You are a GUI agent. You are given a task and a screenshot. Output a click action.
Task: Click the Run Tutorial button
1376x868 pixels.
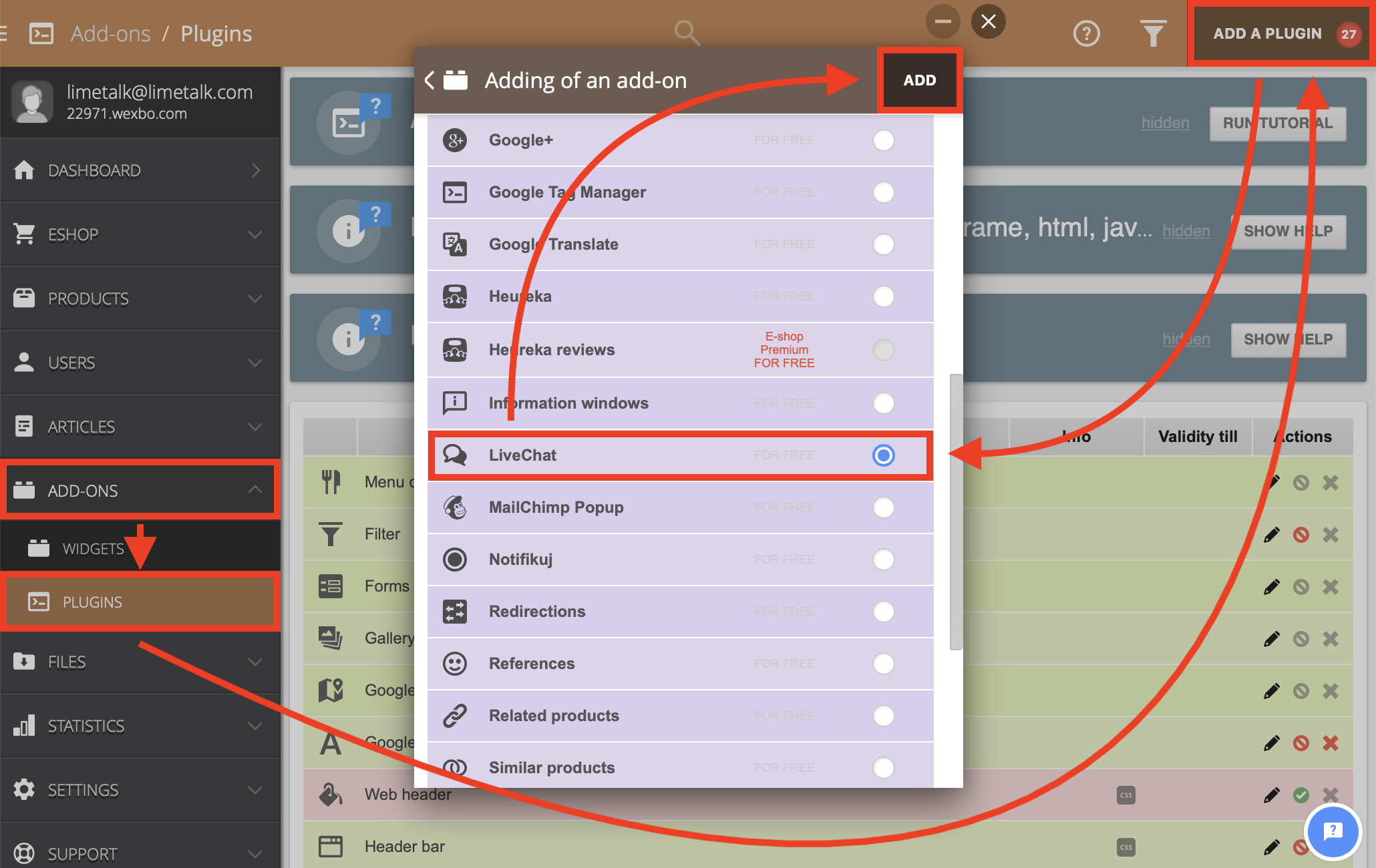pyautogui.click(x=1277, y=123)
